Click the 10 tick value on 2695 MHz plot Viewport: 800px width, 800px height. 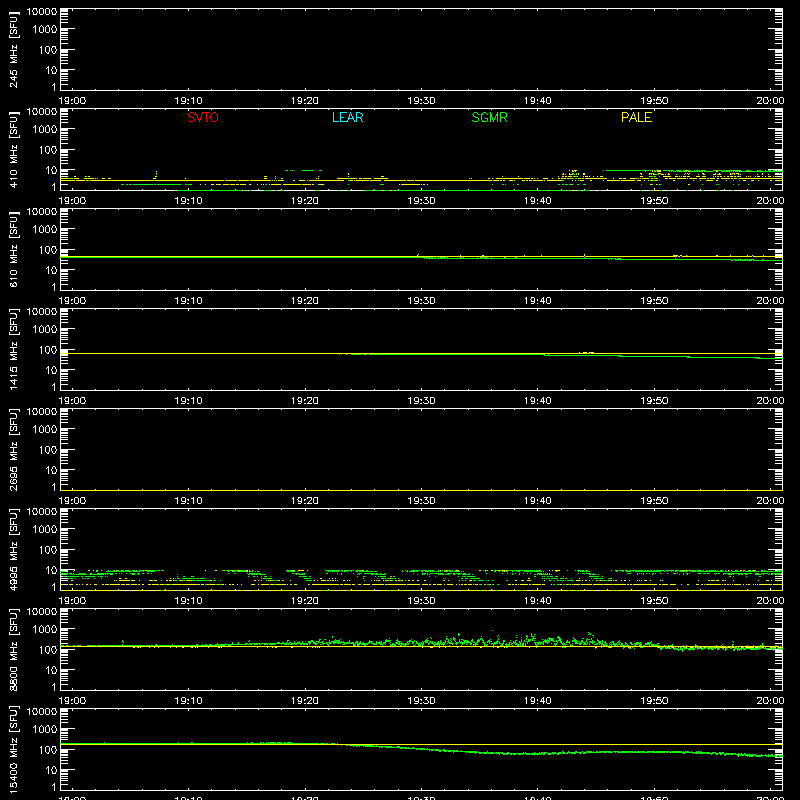point(51,470)
